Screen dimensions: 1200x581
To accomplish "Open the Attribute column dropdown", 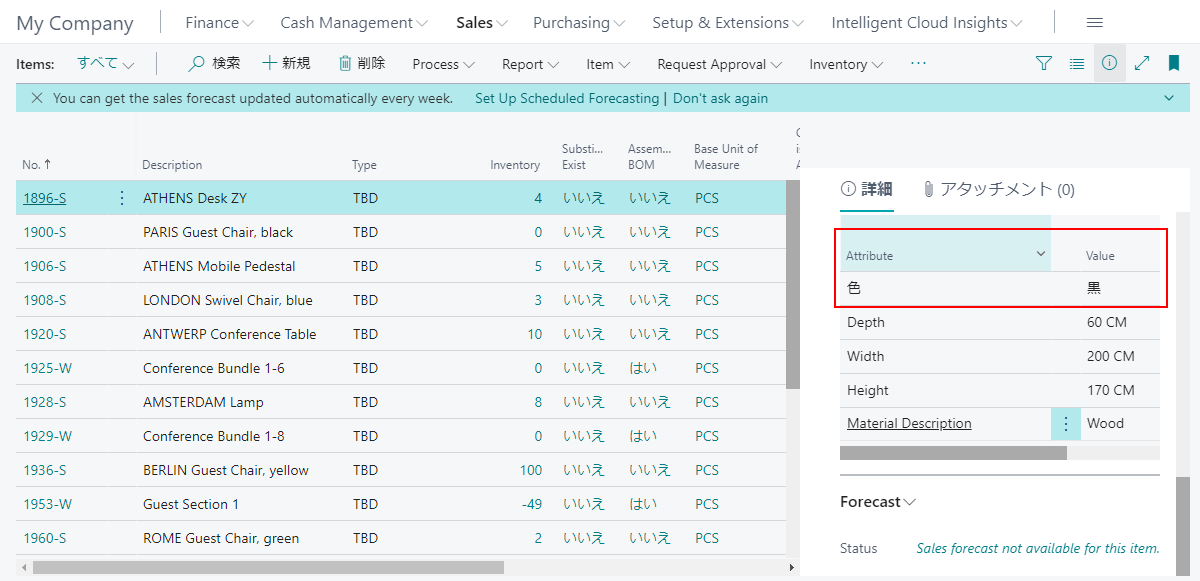I will click(x=1043, y=254).
